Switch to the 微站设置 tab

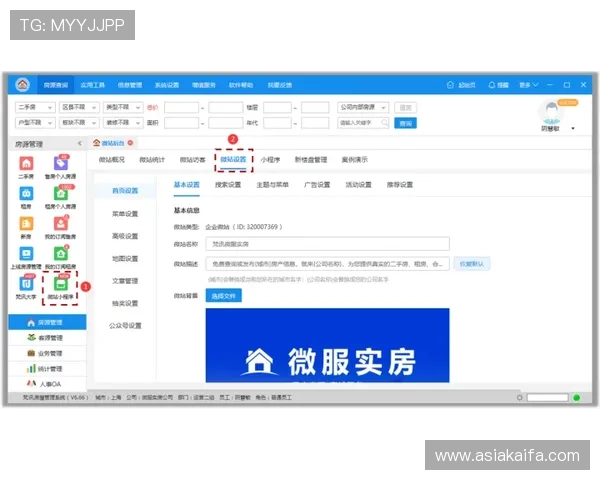233,159
